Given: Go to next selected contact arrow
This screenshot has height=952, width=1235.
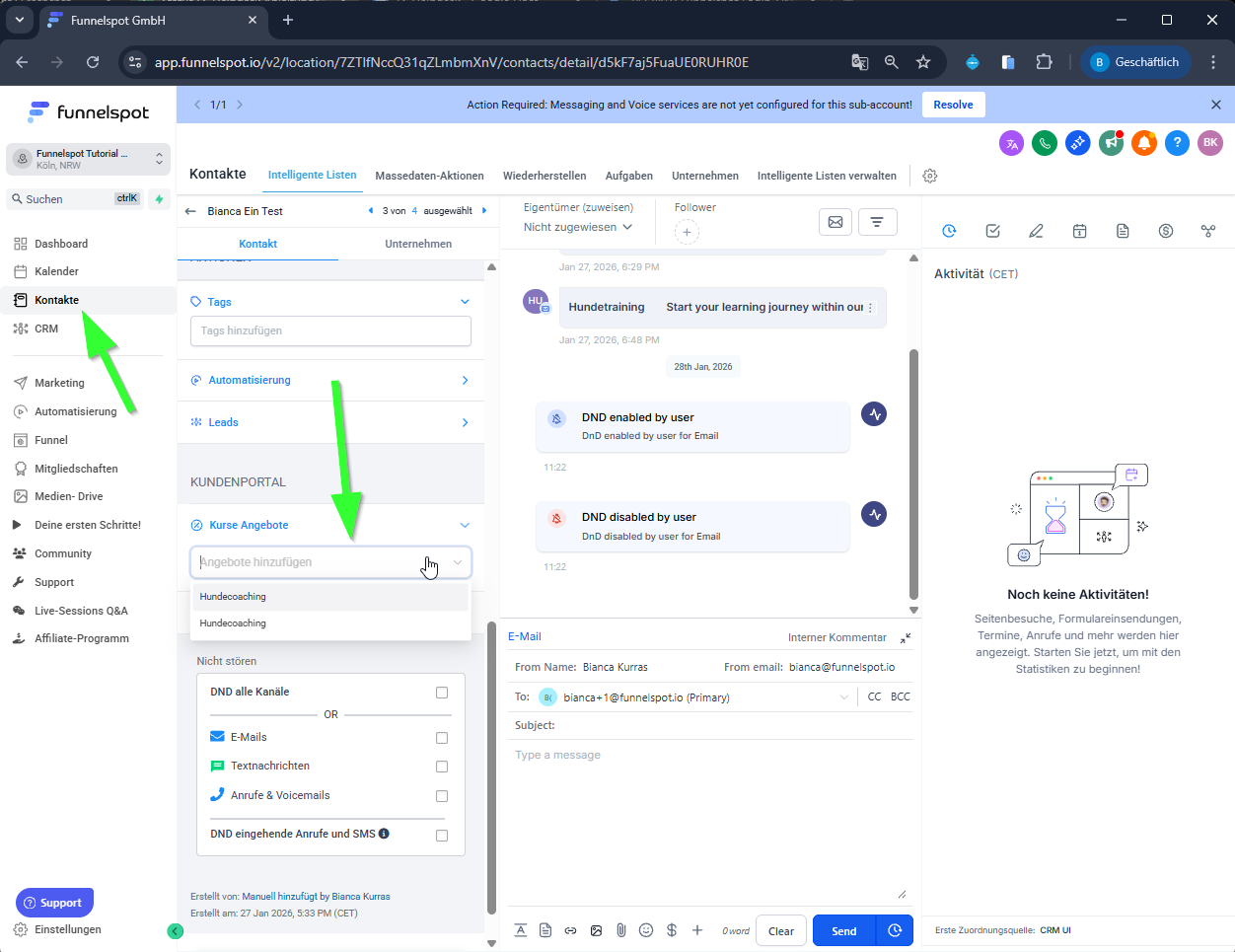Looking at the screenshot, I should (x=484, y=211).
